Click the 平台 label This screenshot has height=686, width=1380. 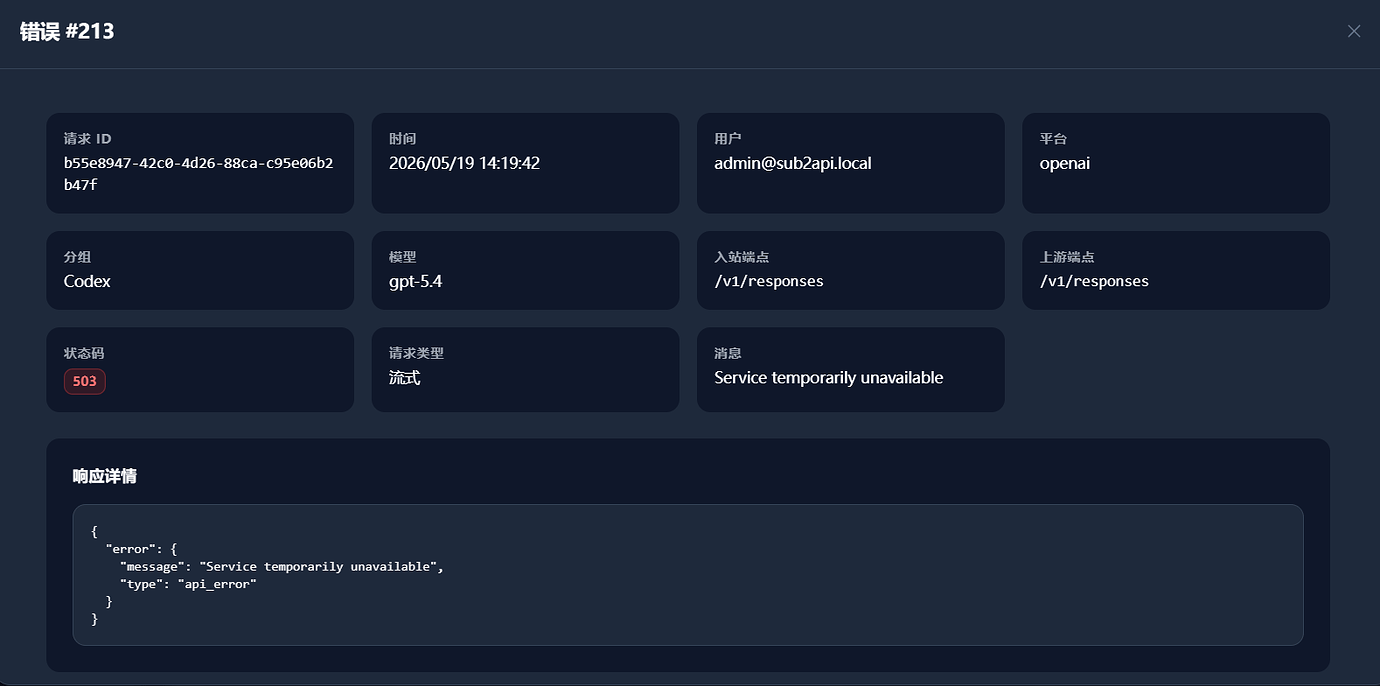pos(1053,139)
